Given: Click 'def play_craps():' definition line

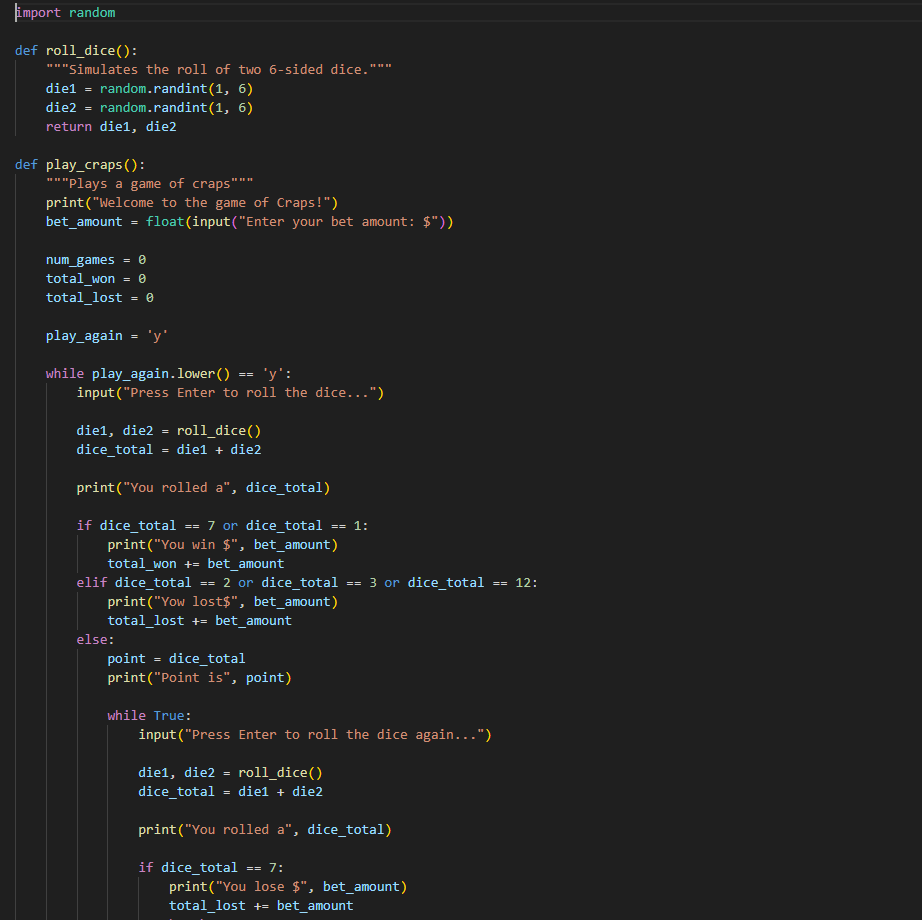Looking at the screenshot, I should pos(80,165).
